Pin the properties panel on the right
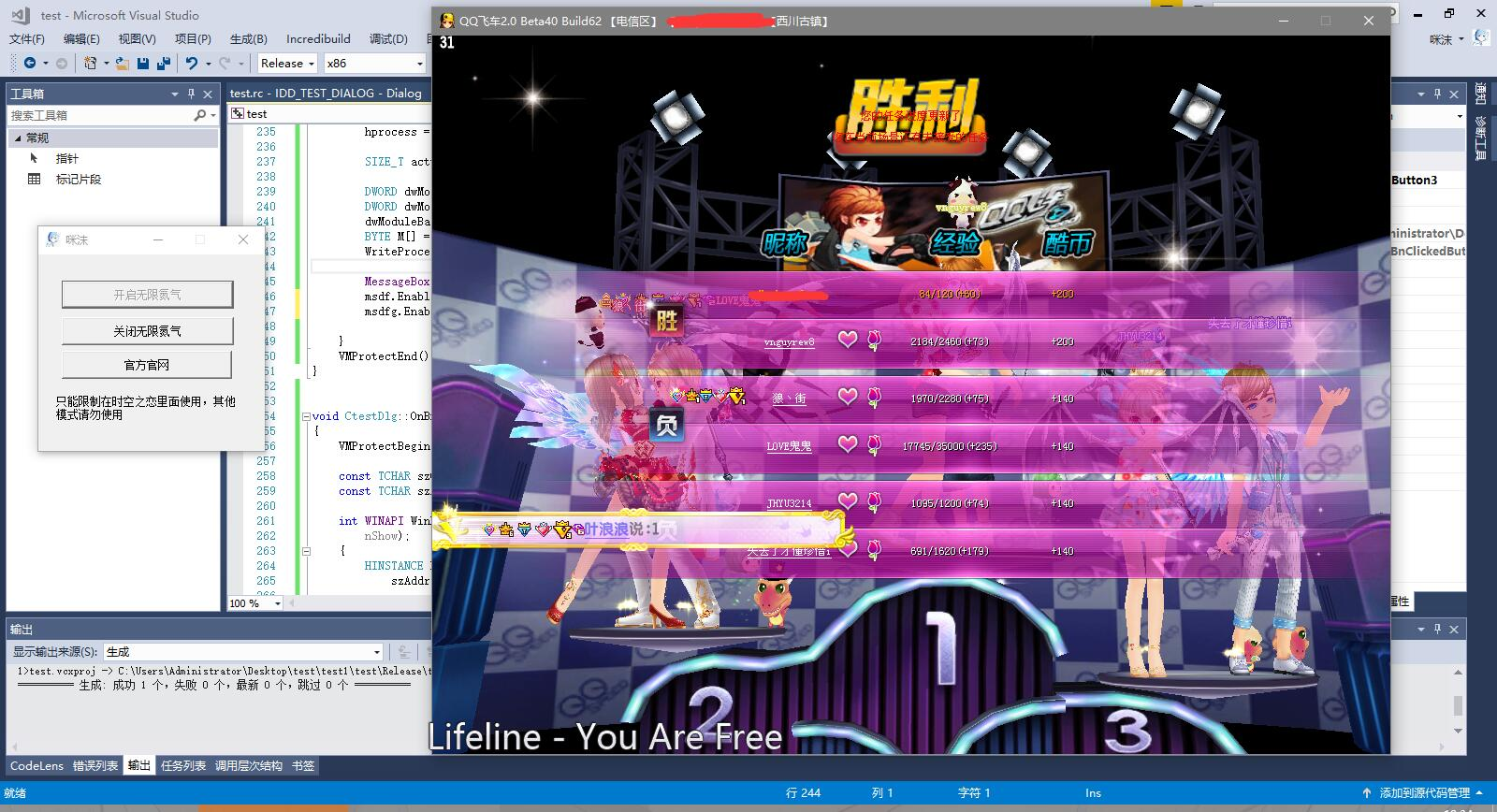The image size is (1497, 812). tap(1438, 94)
